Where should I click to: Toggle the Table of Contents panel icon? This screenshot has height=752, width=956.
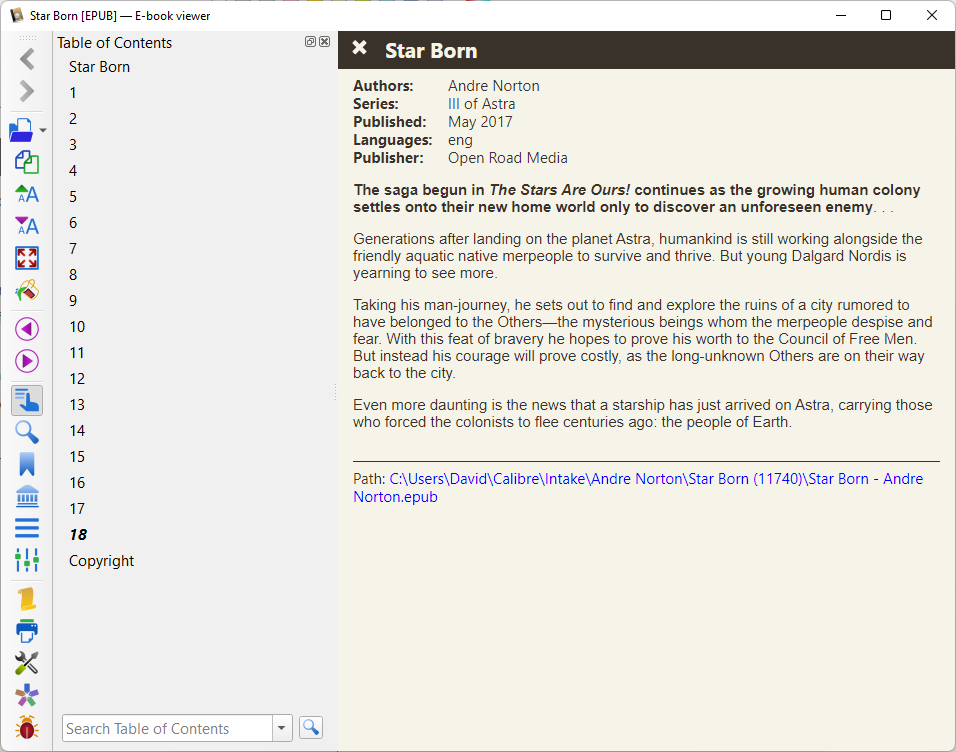coord(27,400)
